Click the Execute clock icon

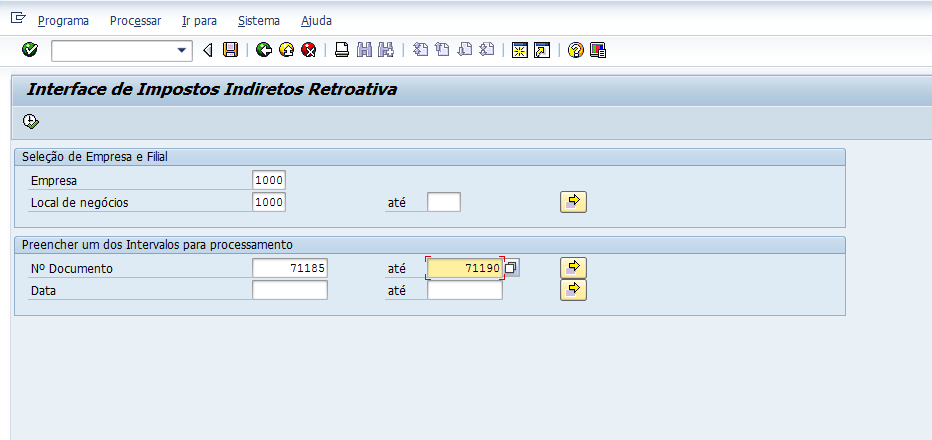[30, 122]
